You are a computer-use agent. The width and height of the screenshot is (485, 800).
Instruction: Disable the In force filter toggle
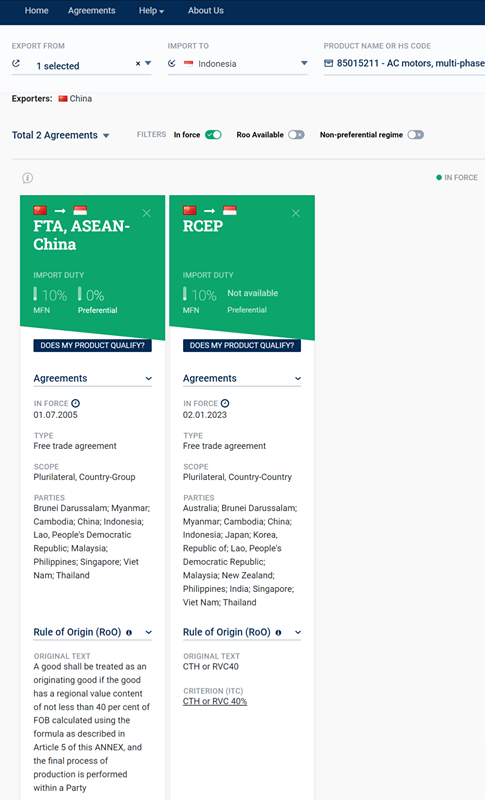213,135
